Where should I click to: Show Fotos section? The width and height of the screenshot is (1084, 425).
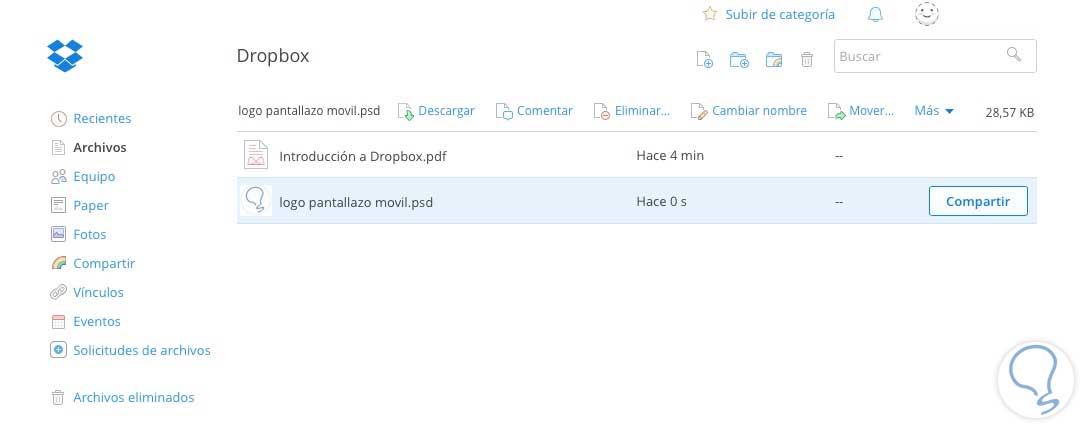coord(90,235)
